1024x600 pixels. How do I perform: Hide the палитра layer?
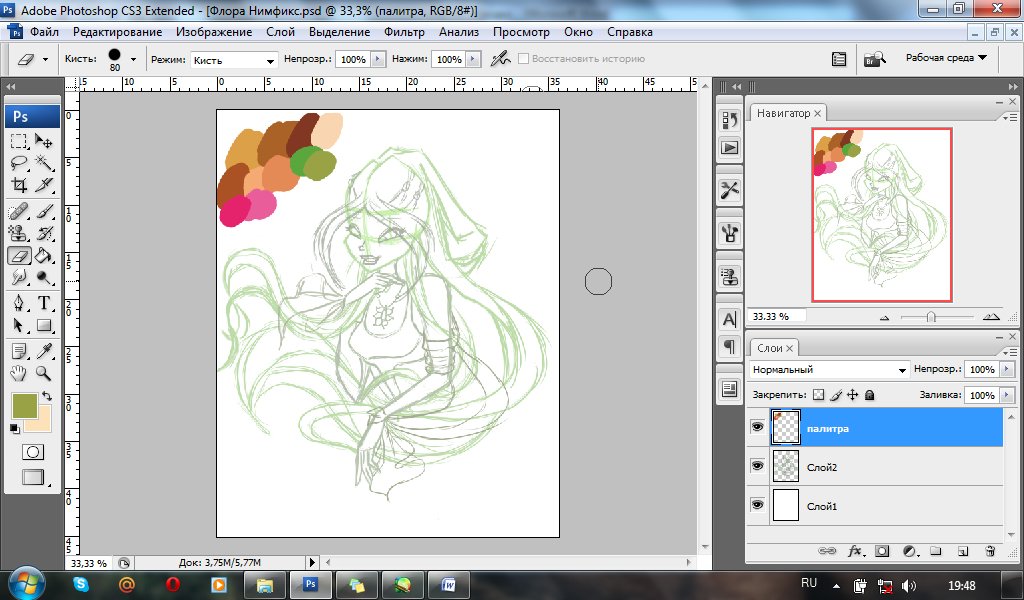click(758, 427)
